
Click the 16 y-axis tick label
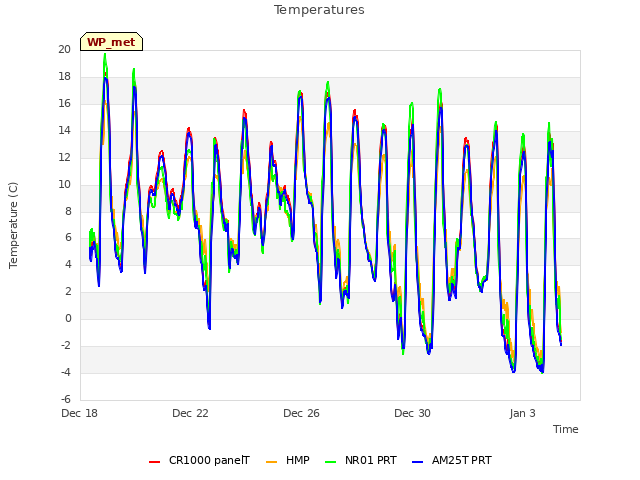(64, 103)
